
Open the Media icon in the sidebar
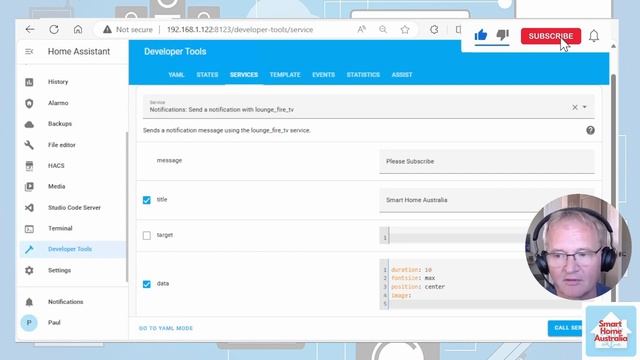tap(29, 187)
